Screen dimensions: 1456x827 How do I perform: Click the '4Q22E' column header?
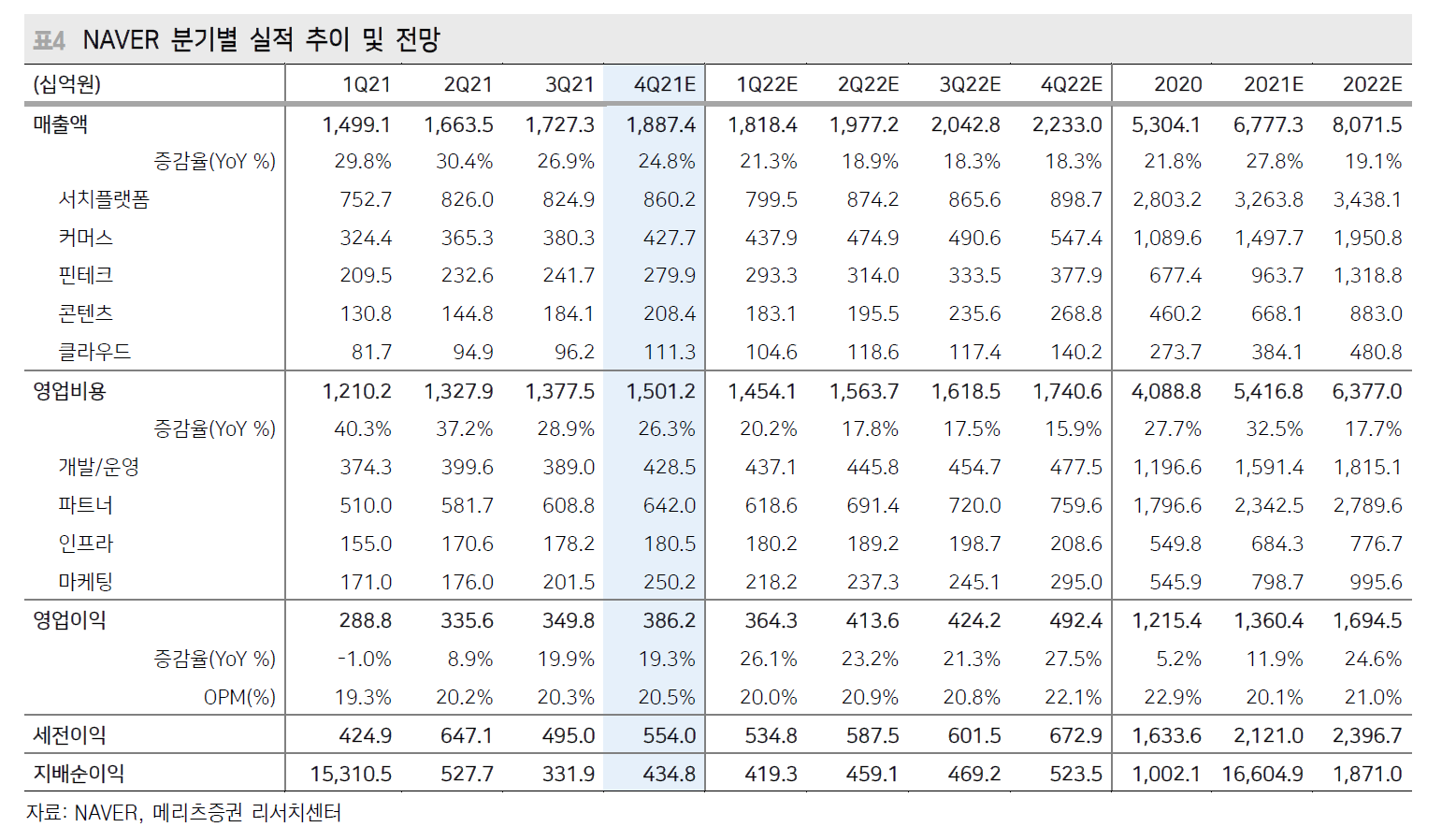[1072, 84]
